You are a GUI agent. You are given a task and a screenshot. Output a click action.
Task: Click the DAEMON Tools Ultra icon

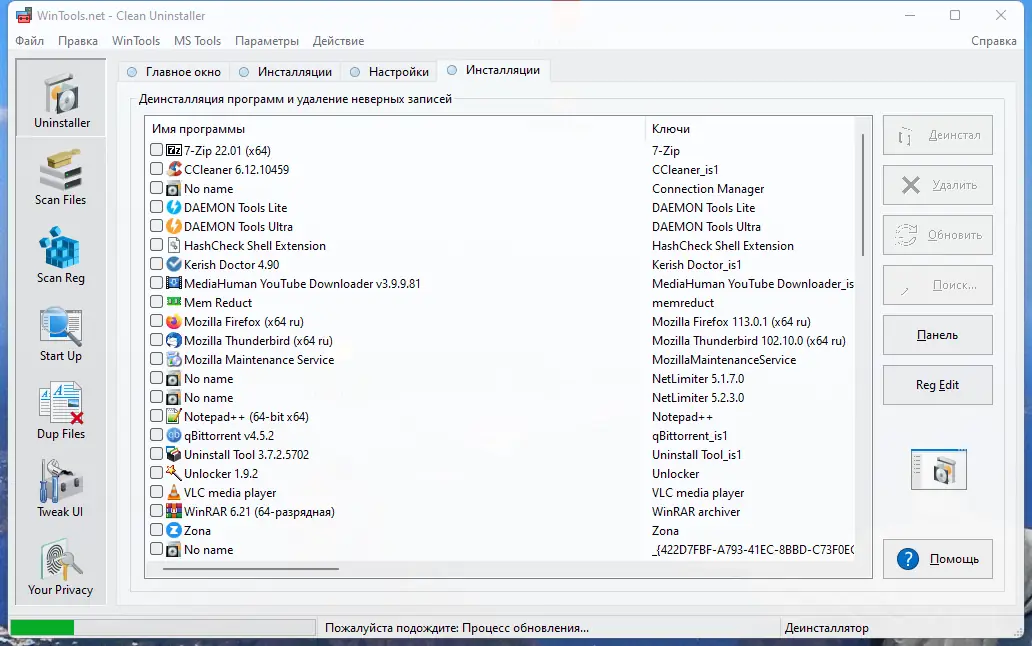174,226
